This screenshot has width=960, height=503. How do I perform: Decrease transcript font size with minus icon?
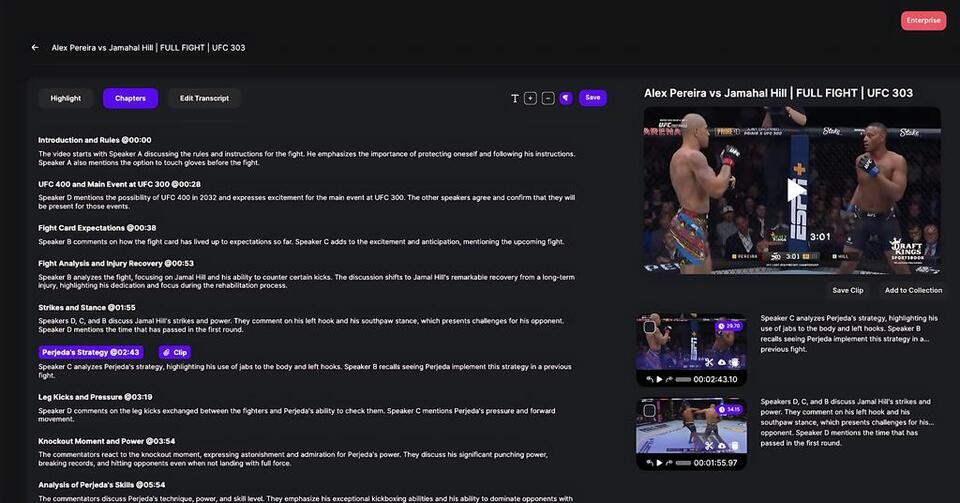click(548, 98)
